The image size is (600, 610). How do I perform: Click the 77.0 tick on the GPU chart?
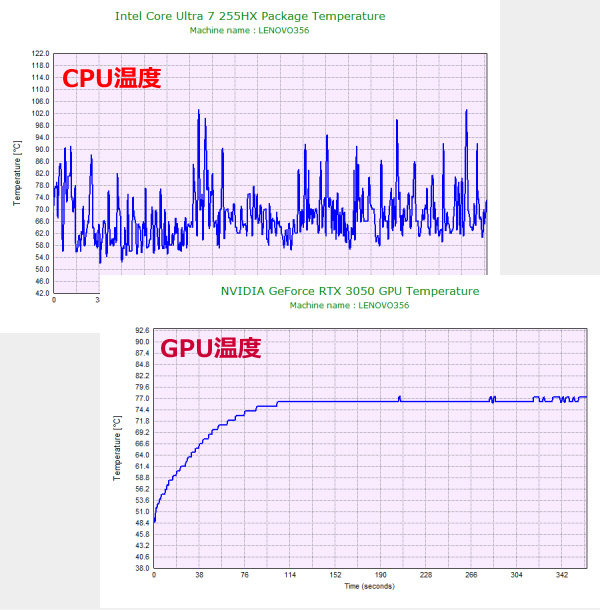tap(140, 397)
